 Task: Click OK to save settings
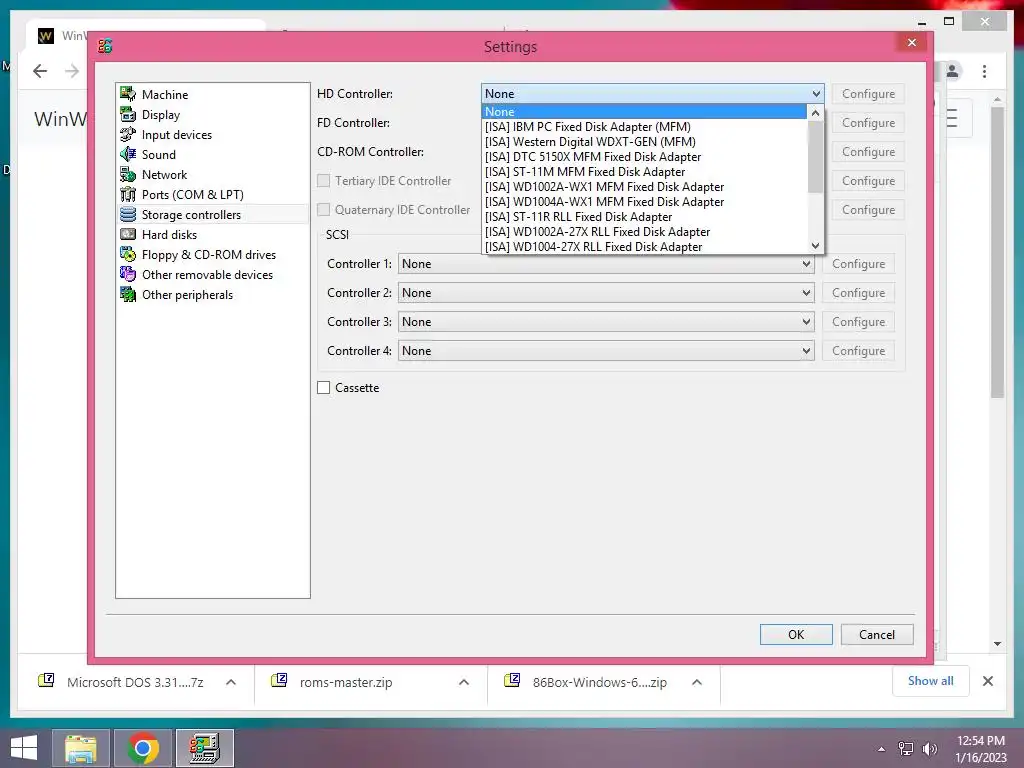(x=796, y=635)
